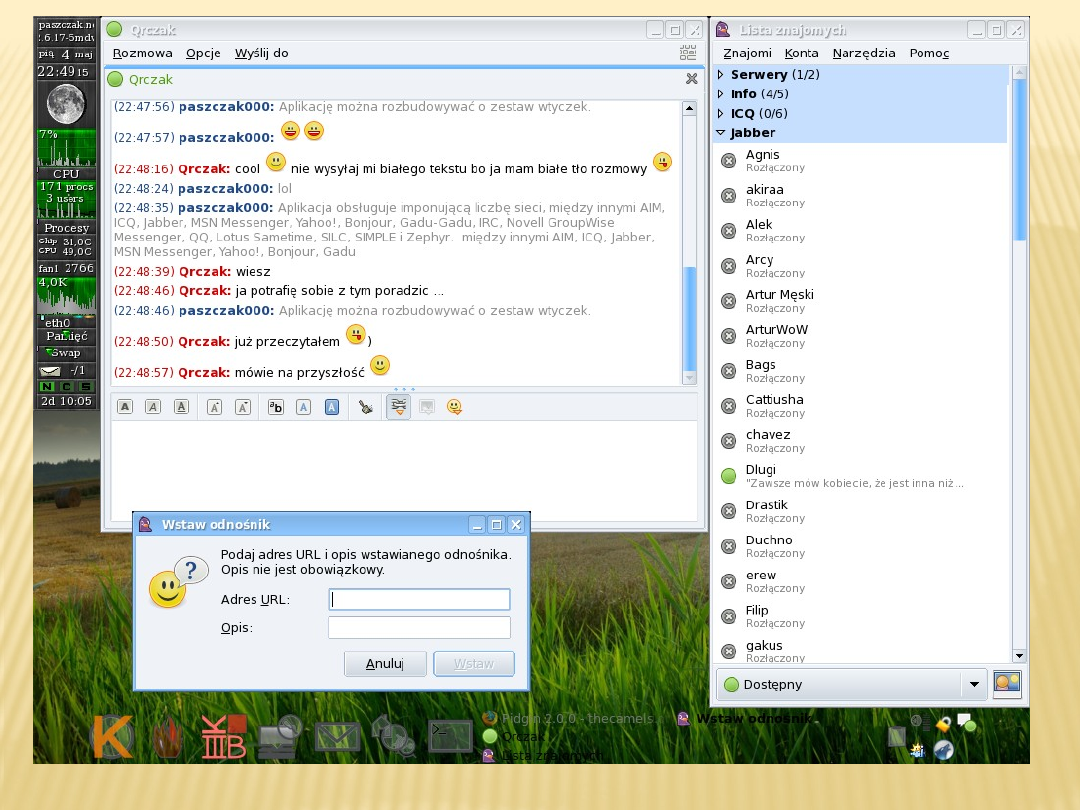Expand the Serwery group
This screenshot has height=810, width=1080.
tap(721, 75)
